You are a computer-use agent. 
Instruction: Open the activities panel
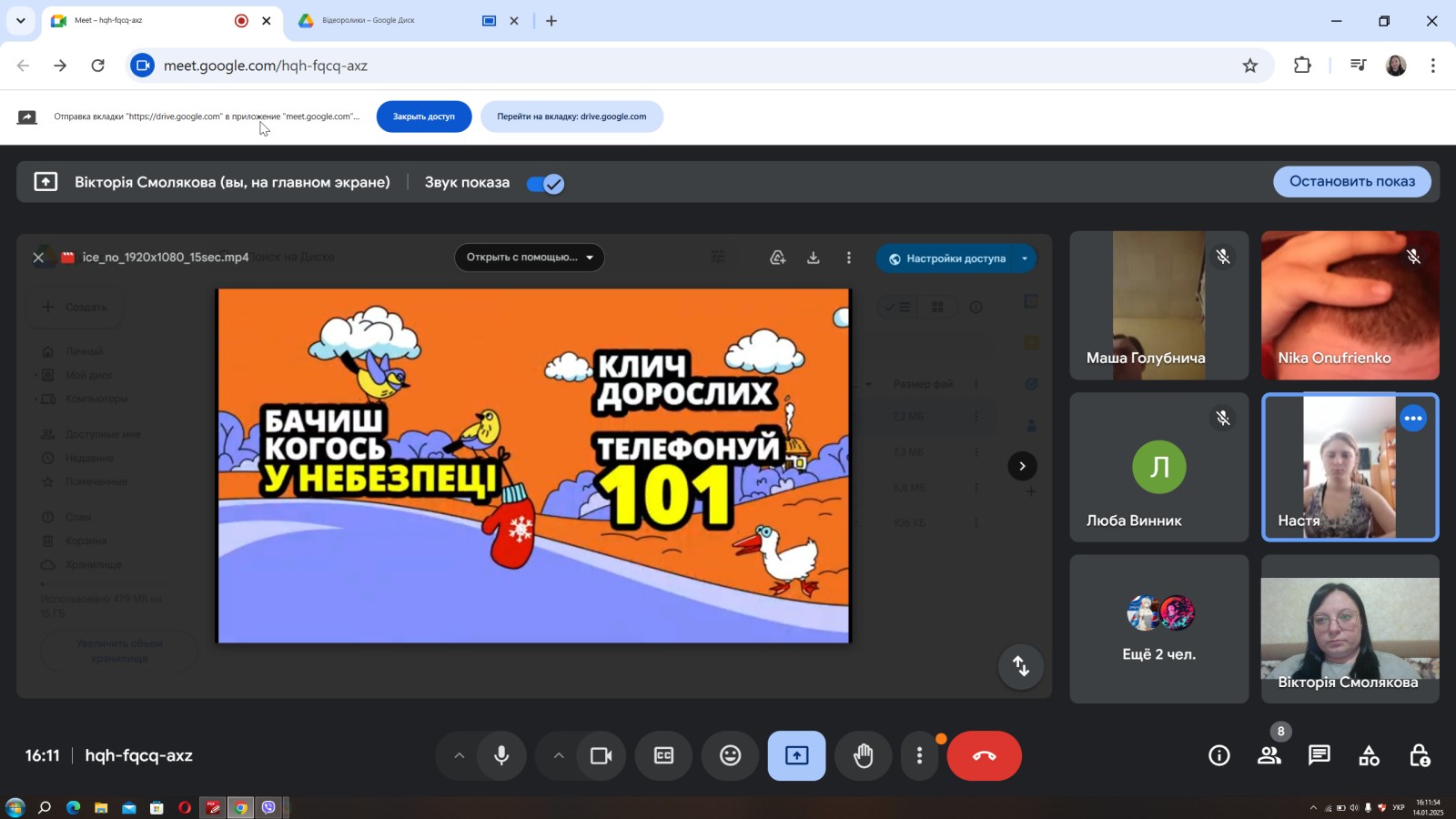pos(1369,755)
